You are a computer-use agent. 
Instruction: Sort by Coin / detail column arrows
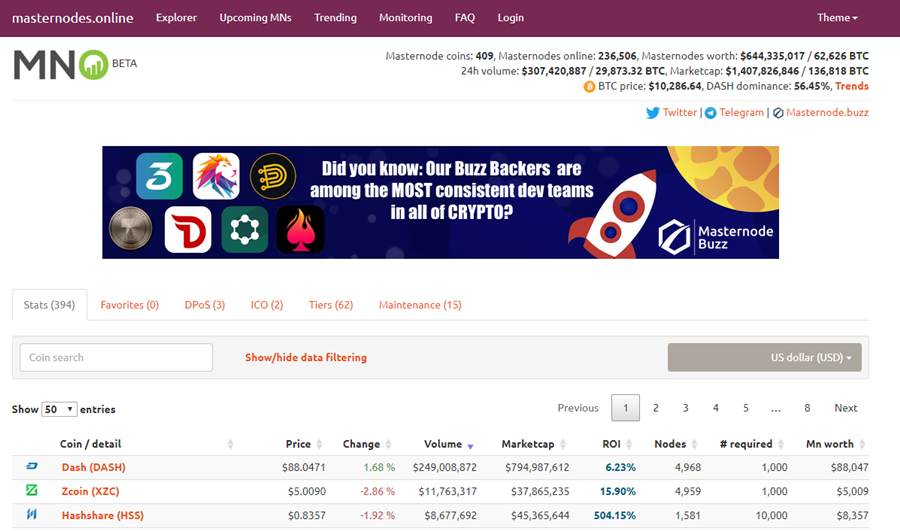pyautogui.click(x=230, y=444)
